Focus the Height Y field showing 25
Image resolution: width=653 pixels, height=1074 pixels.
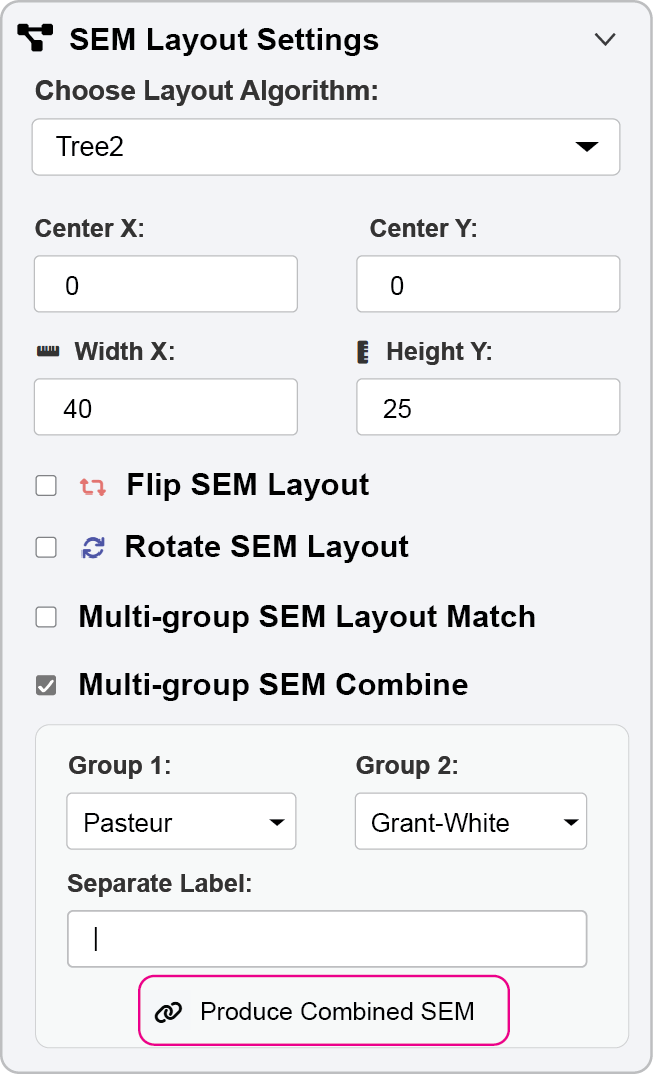coord(488,408)
